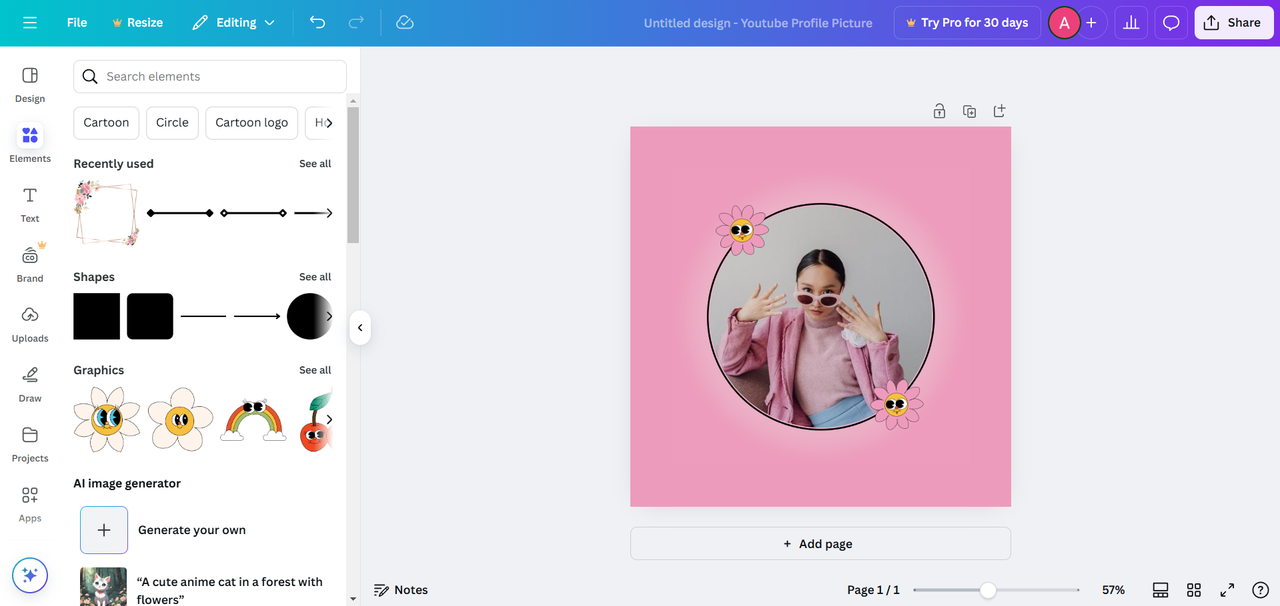Focus the Search elements field
Viewport: 1280px width, 606px height.
coord(210,76)
